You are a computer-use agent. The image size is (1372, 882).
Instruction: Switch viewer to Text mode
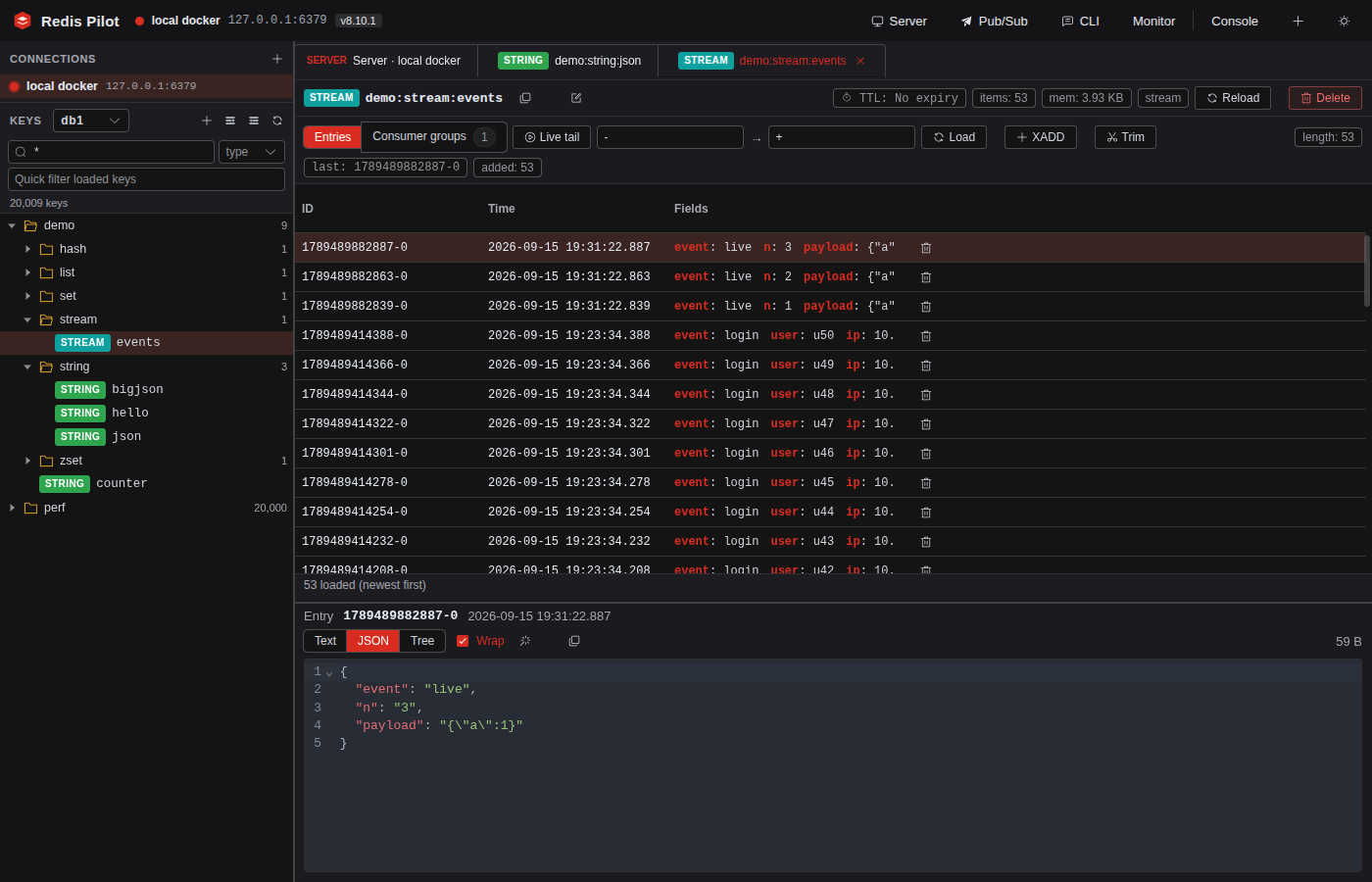coord(325,641)
